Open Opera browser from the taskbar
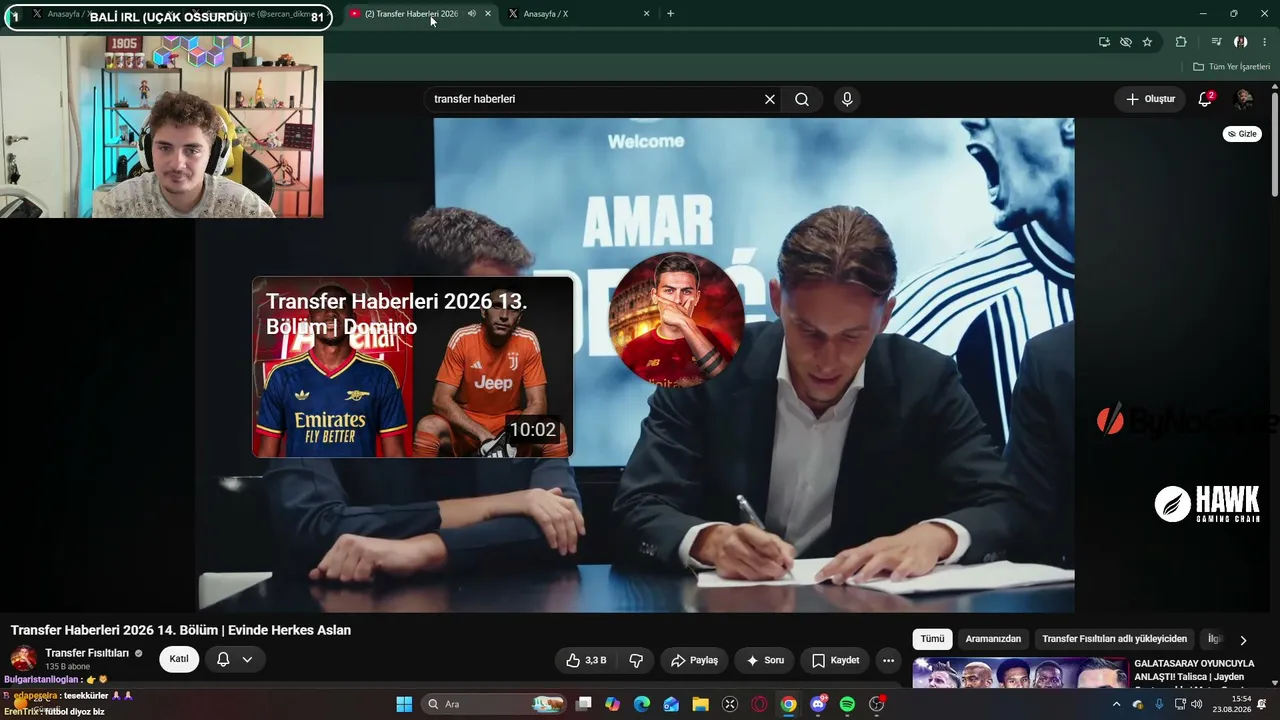This screenshot has width=1280, height=720. tap(759, 704)
